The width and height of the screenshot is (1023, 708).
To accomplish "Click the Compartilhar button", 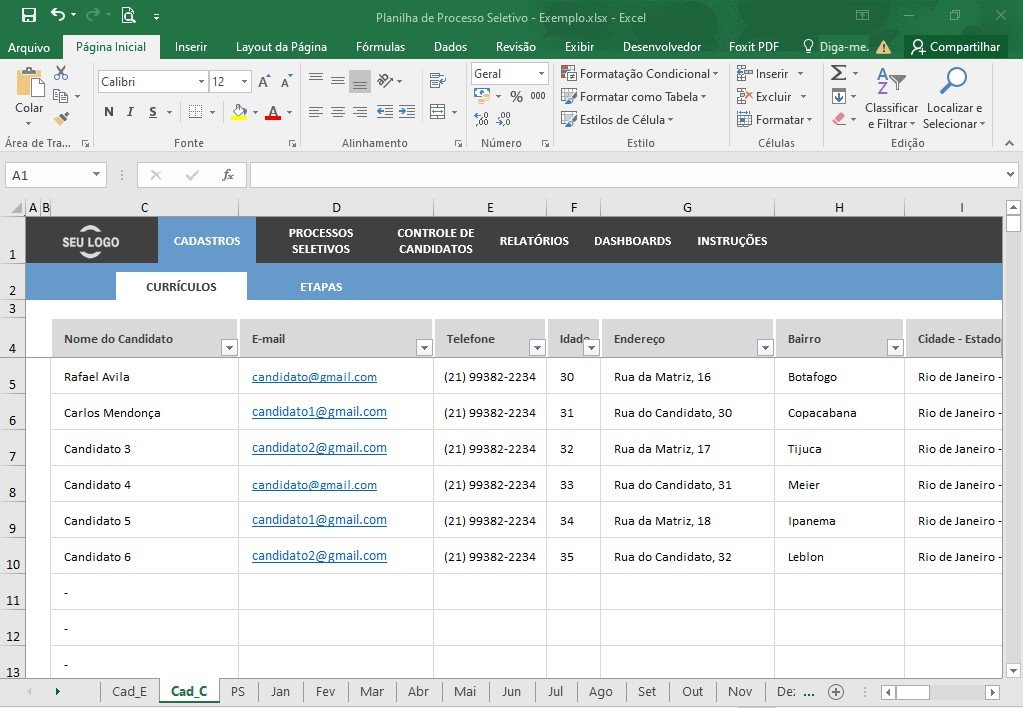I will tap(956, 47).
